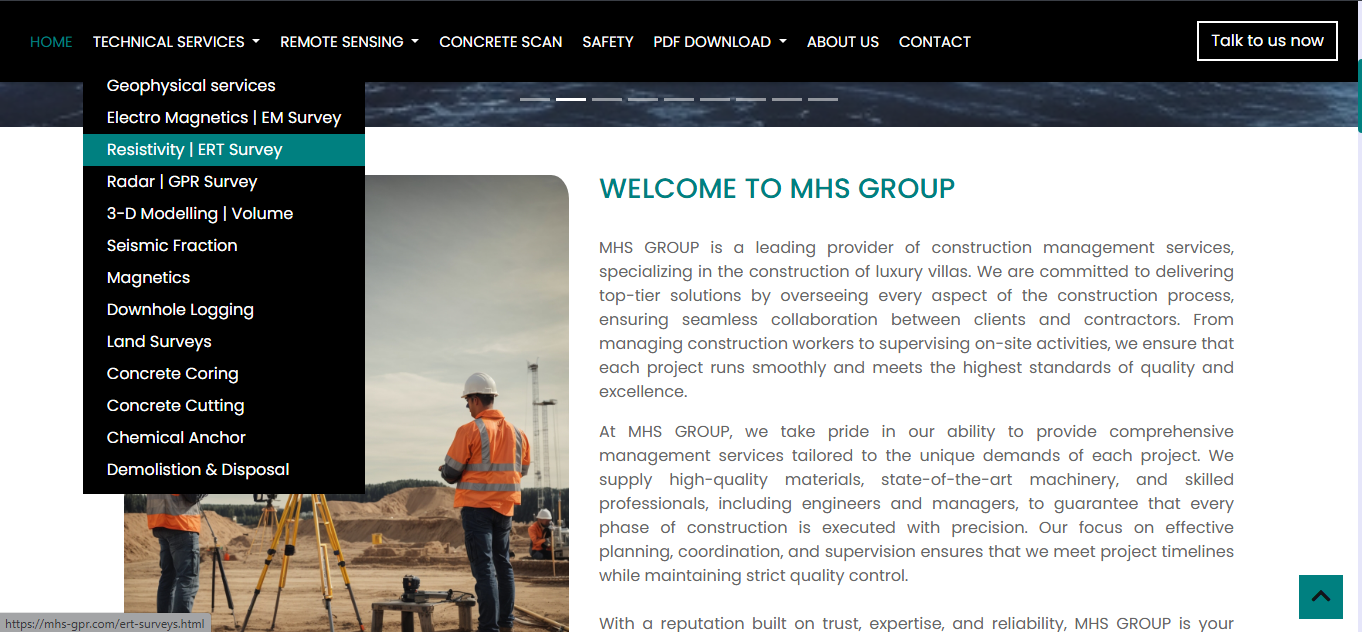
Task: Click the scroll-to-top arrow button
Action: point(1320,597)
